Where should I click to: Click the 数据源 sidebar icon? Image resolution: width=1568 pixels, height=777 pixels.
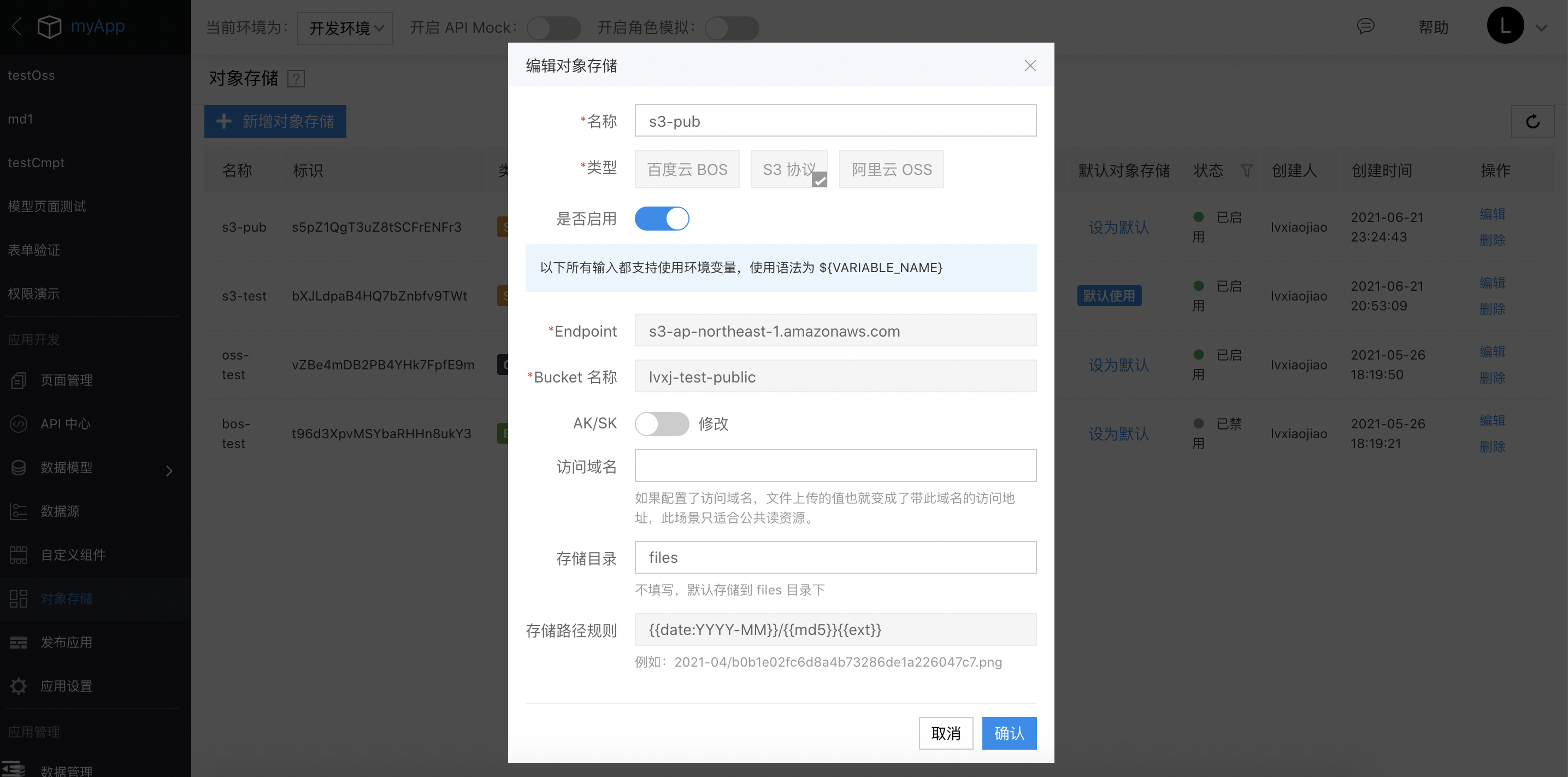tap(19, 511)
